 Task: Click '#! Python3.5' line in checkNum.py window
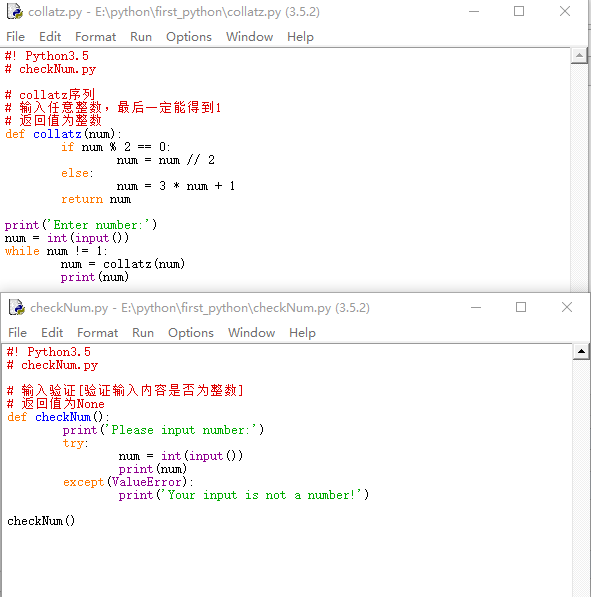click(49, 352)
